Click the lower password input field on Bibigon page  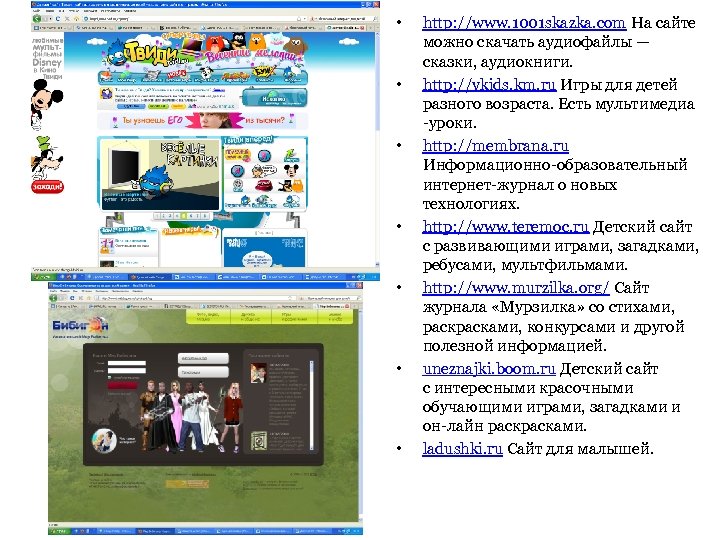coord(126,370)
